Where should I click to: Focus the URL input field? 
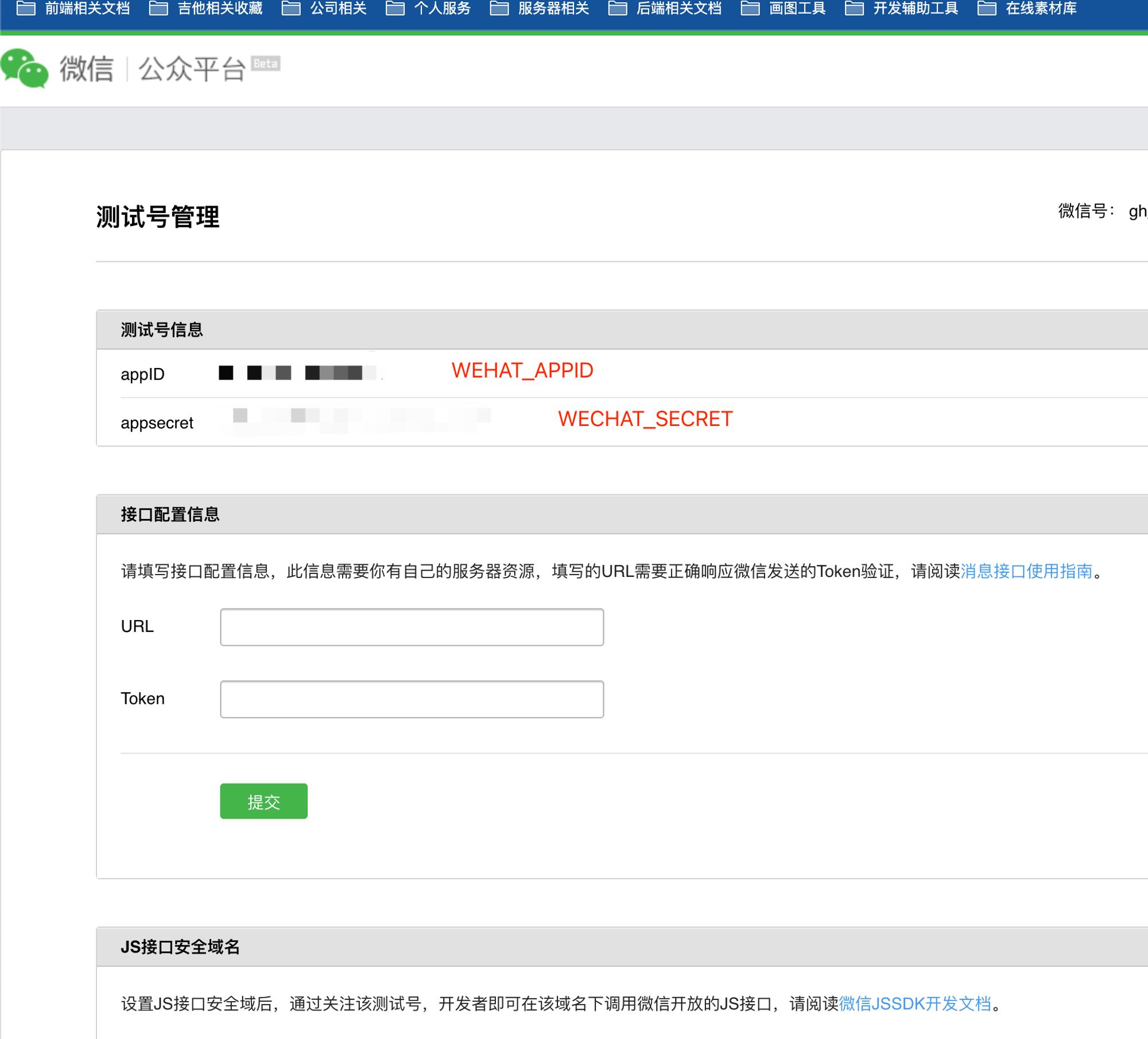(412, 627)
